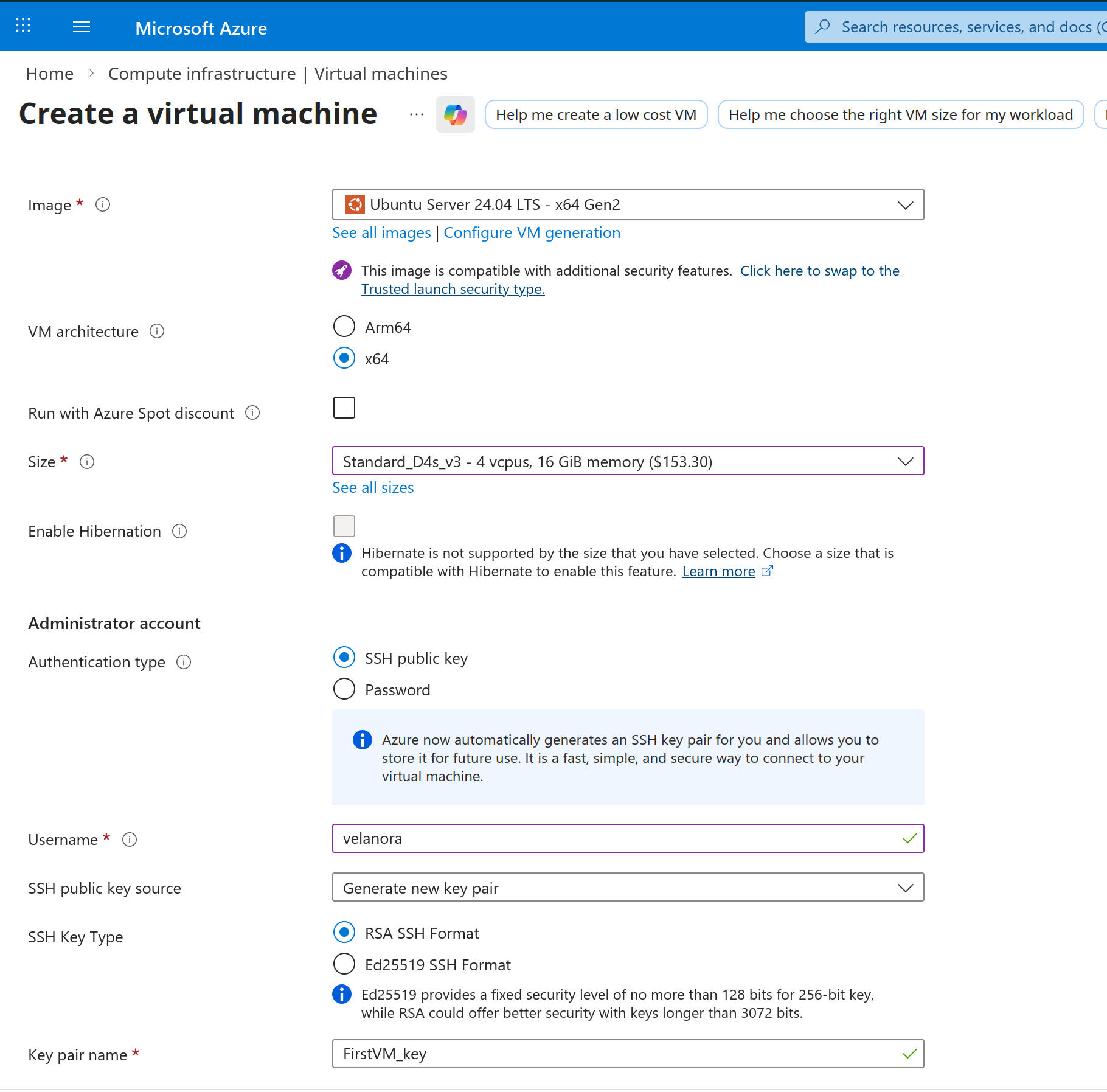Show info tooltip for Authentication type
This screenshot has height=1092, width=1107.
pos(184,663)
